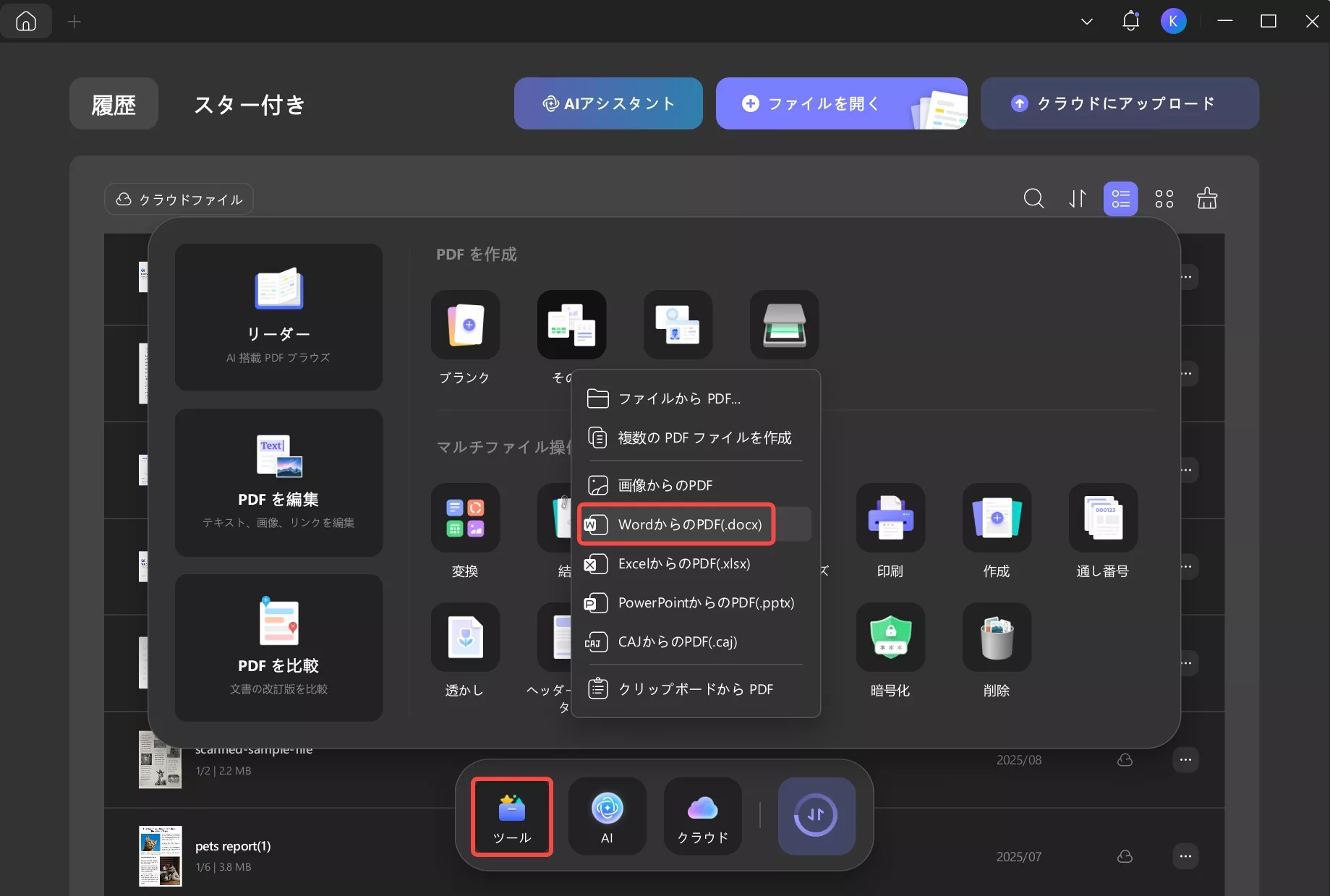
Task: Switch to list view
Action: (1120, 198)
